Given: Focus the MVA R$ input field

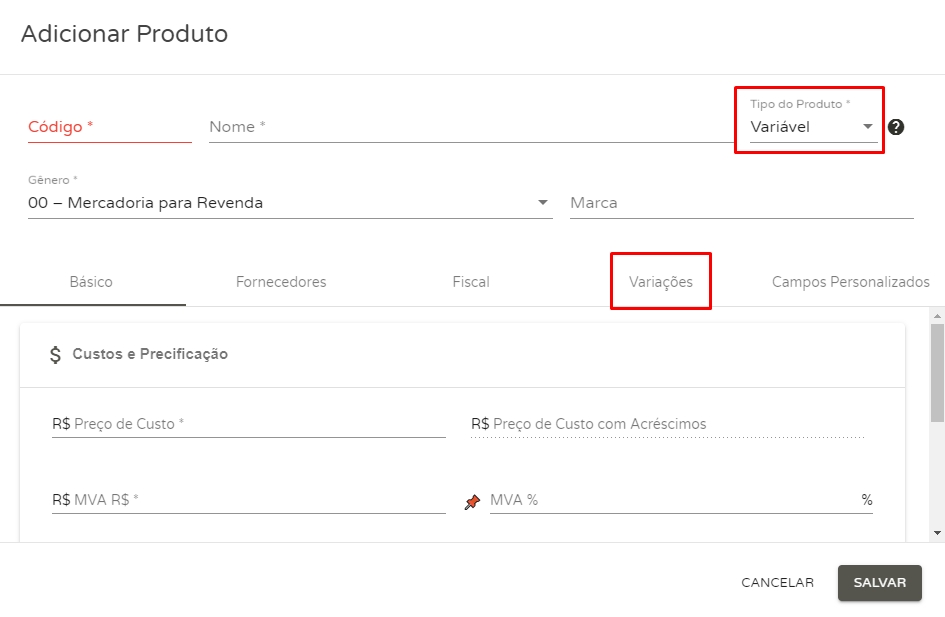Looking at the screenshot, I should click(x=248, y=500).
